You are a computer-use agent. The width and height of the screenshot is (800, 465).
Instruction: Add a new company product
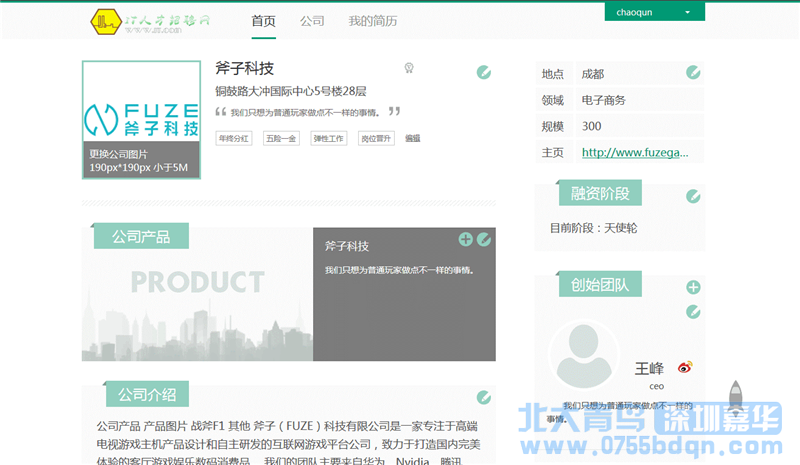pos(465,239)
